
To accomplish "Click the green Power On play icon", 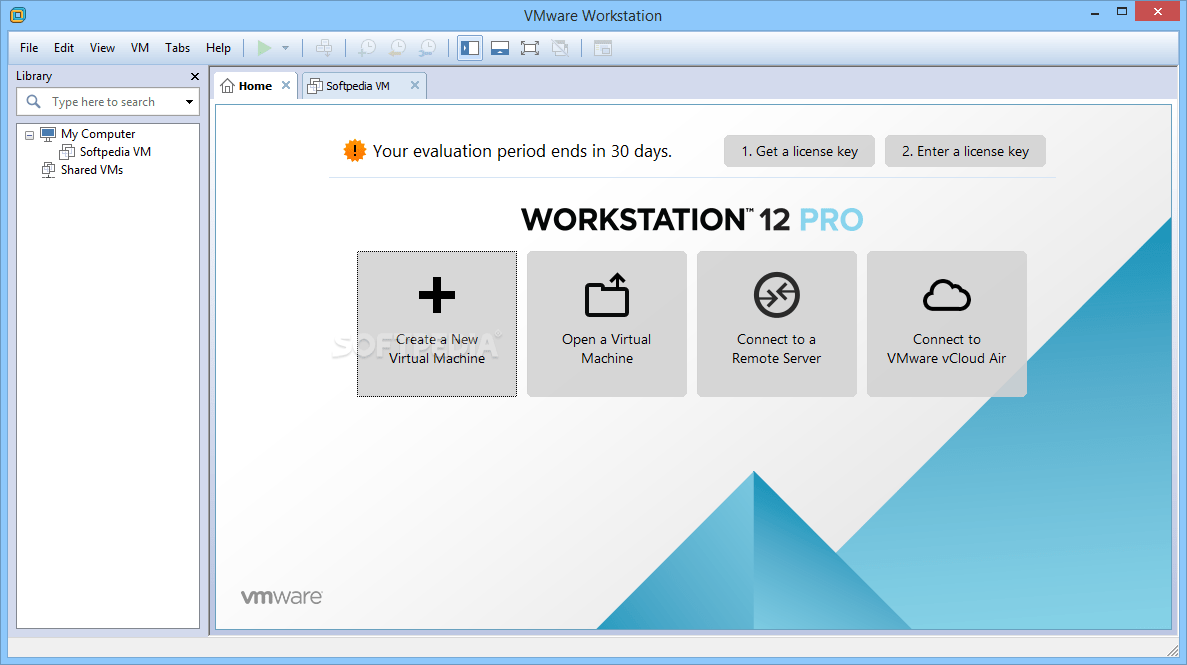I will point(264,48).
